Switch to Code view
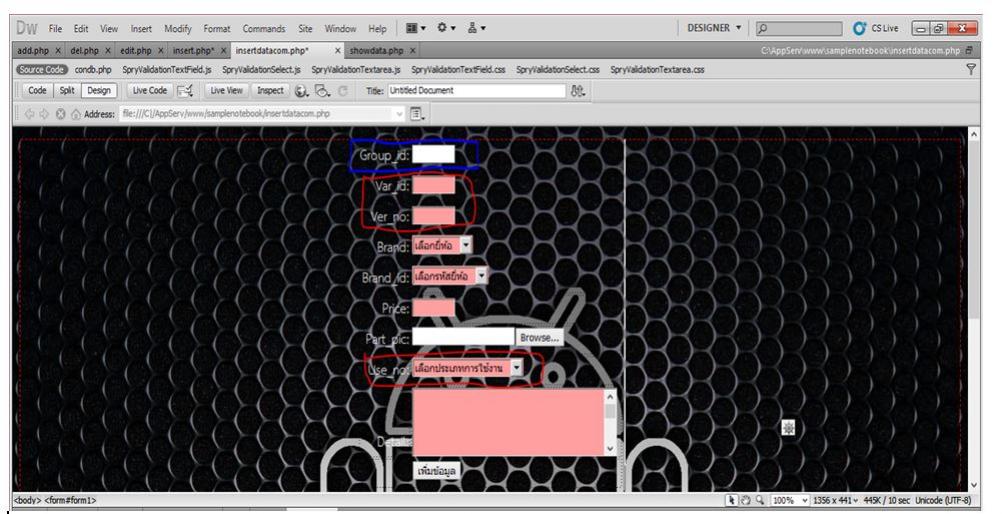This screenshot has width=1002, height=514. tap(37, 91)
